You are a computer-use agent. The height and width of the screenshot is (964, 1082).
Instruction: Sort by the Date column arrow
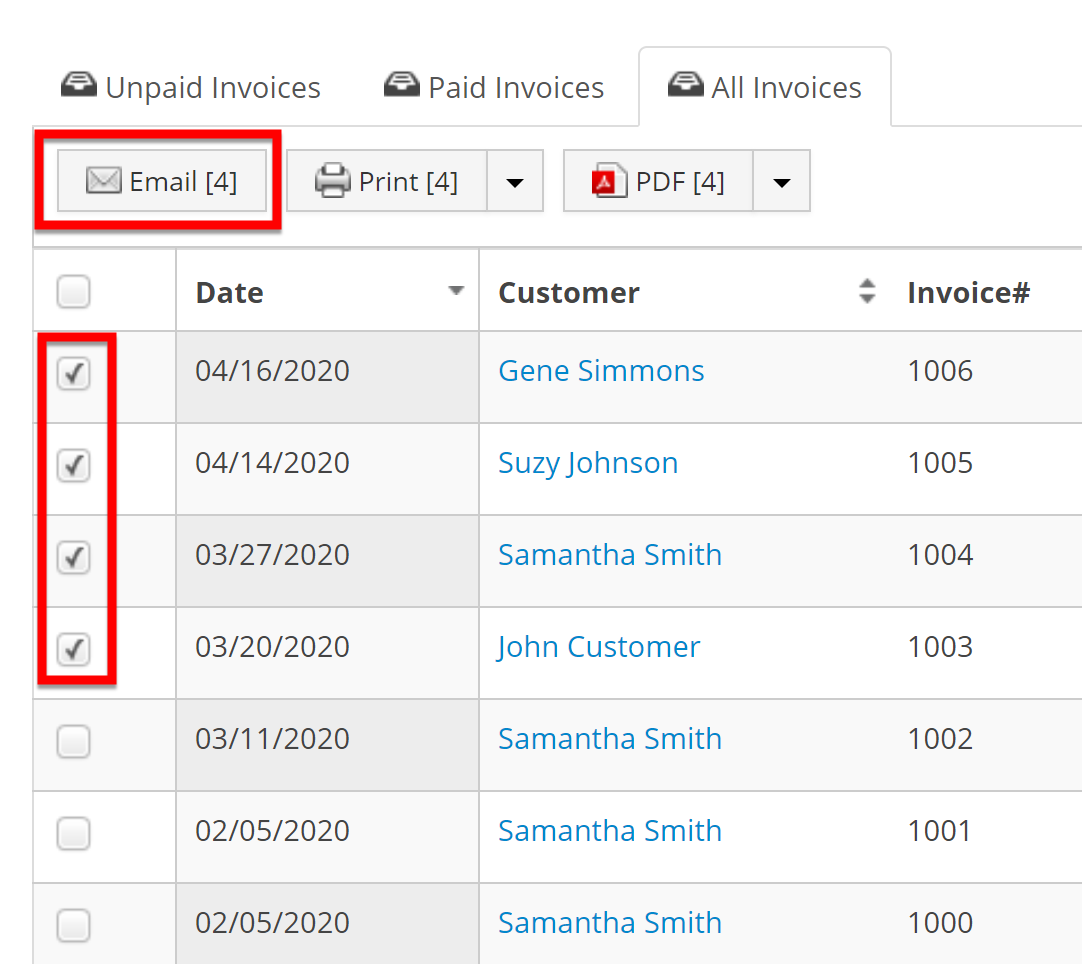[x=456, y=291]
